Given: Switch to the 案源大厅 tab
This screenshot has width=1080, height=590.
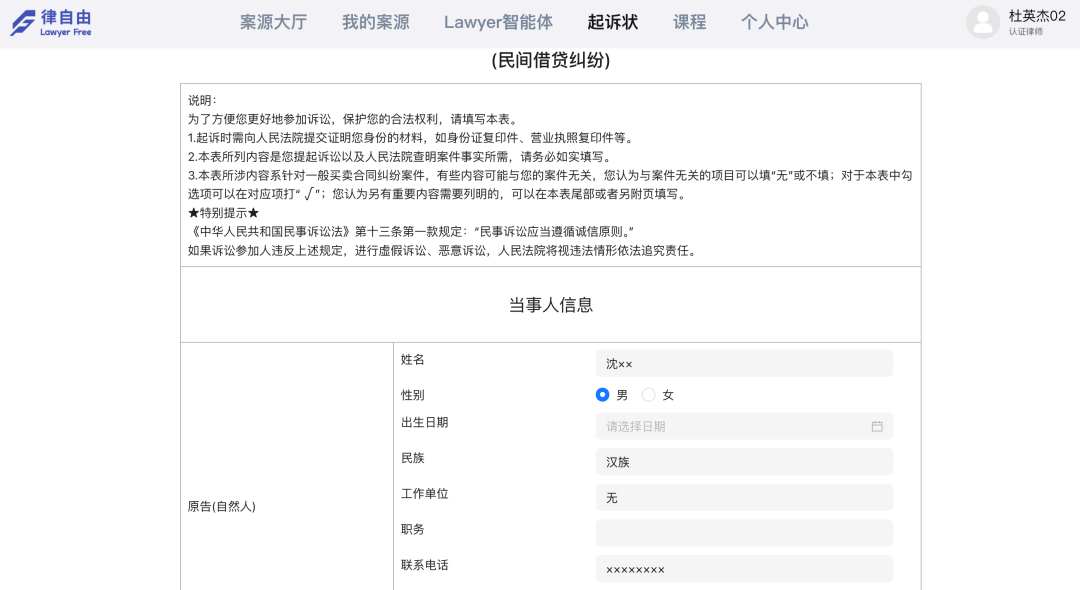Looking at the screenshot, I should (x=273, y=21).
